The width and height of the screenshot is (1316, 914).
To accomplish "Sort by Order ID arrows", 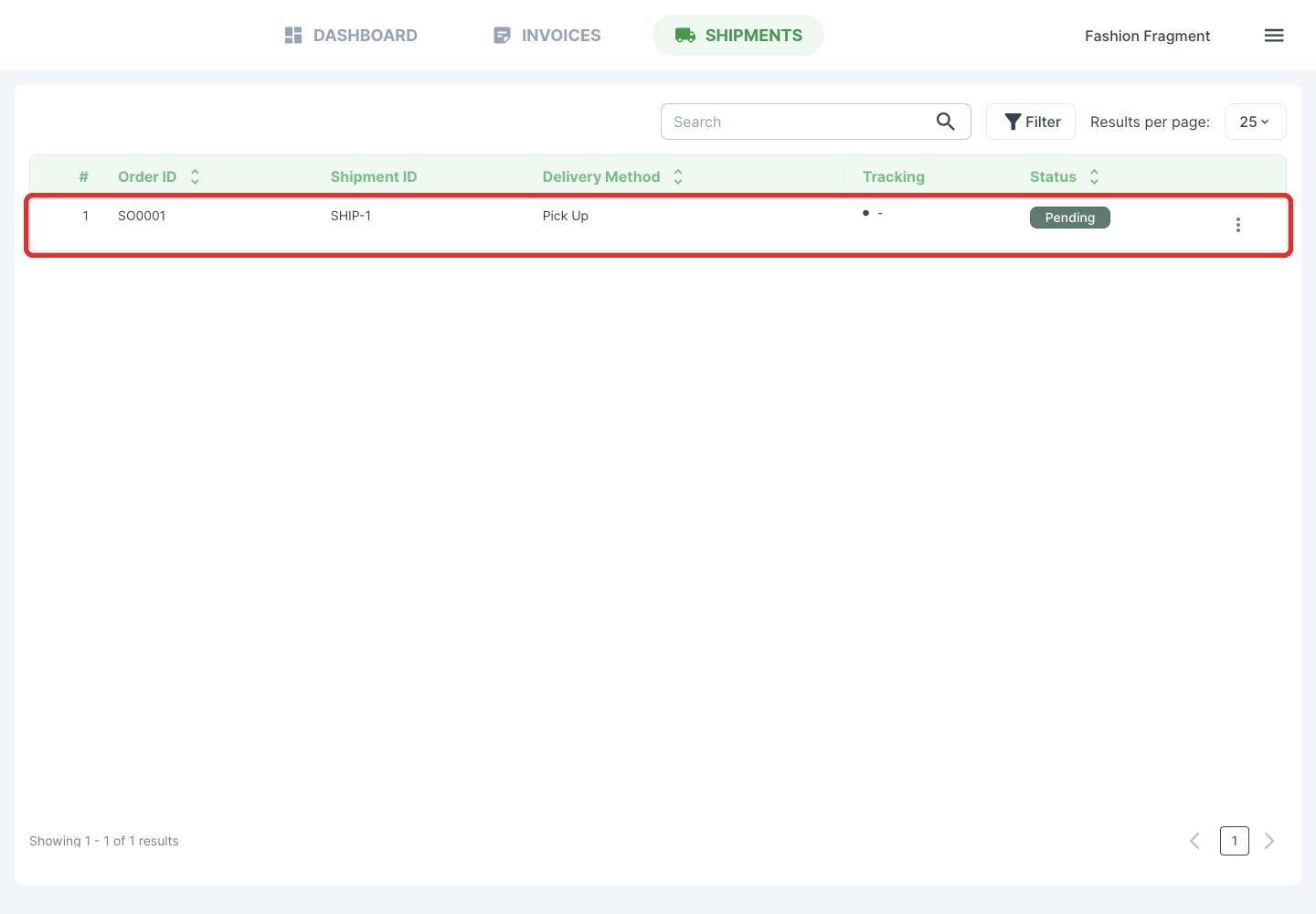I will pyautogui.click(x=195, y=176).
